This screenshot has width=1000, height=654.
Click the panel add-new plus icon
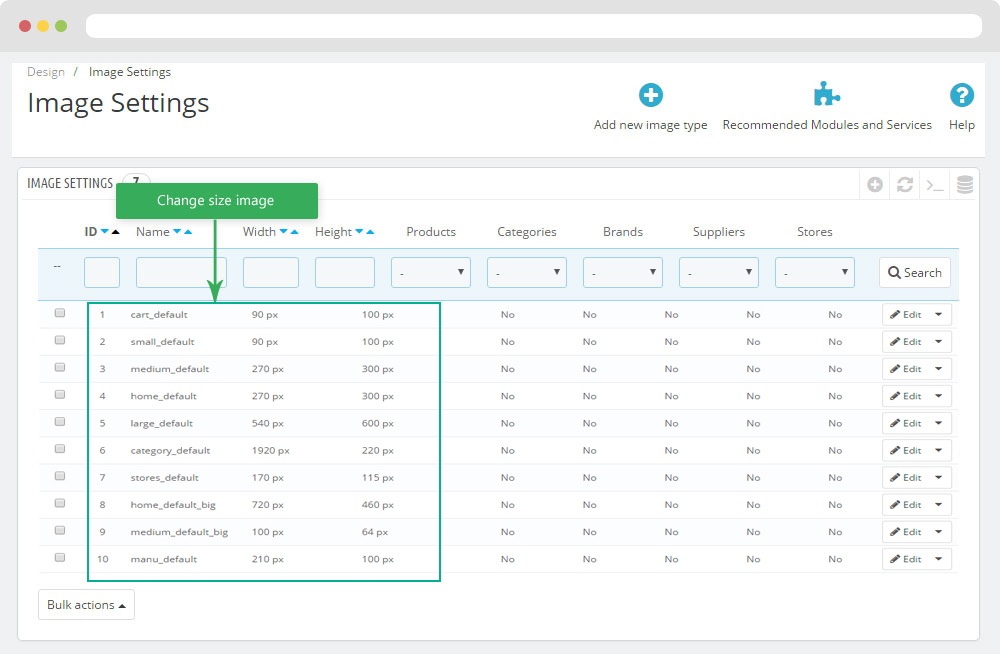click(875, 185)
